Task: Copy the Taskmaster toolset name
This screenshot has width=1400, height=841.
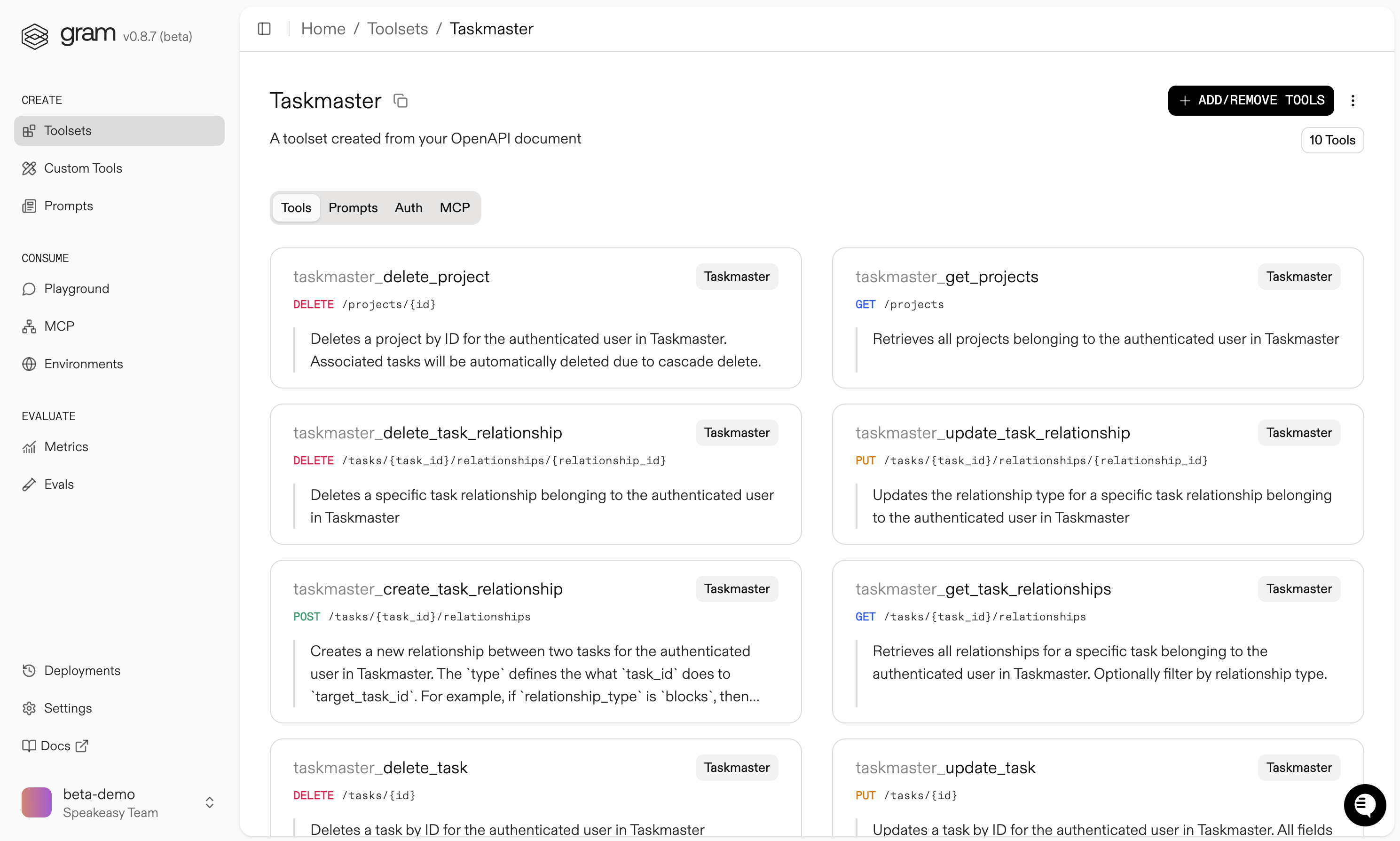Action: coord(401,101)
